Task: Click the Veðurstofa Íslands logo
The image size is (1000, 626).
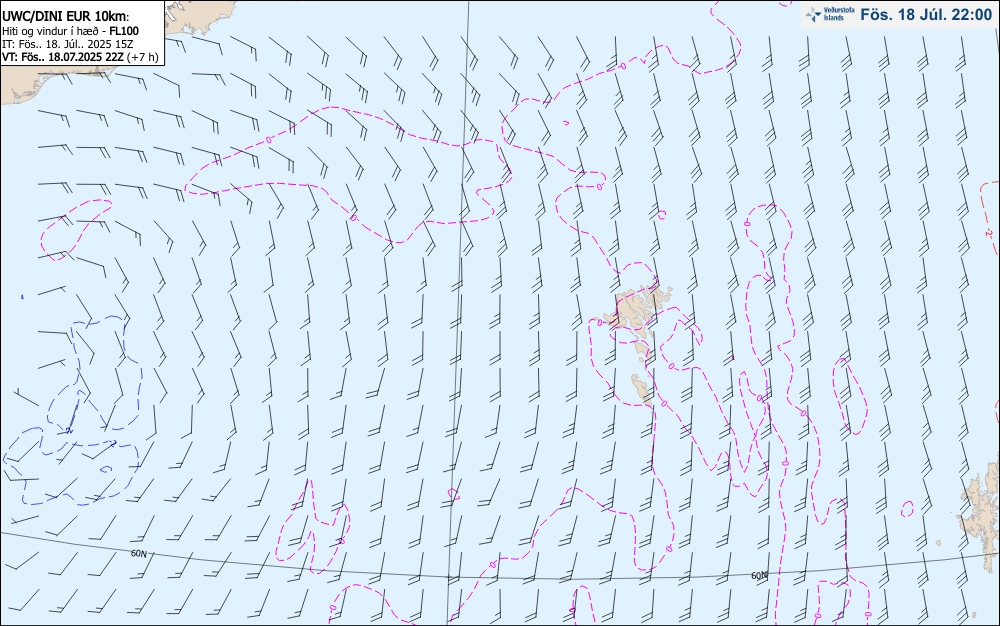Action: coord(830,14)
